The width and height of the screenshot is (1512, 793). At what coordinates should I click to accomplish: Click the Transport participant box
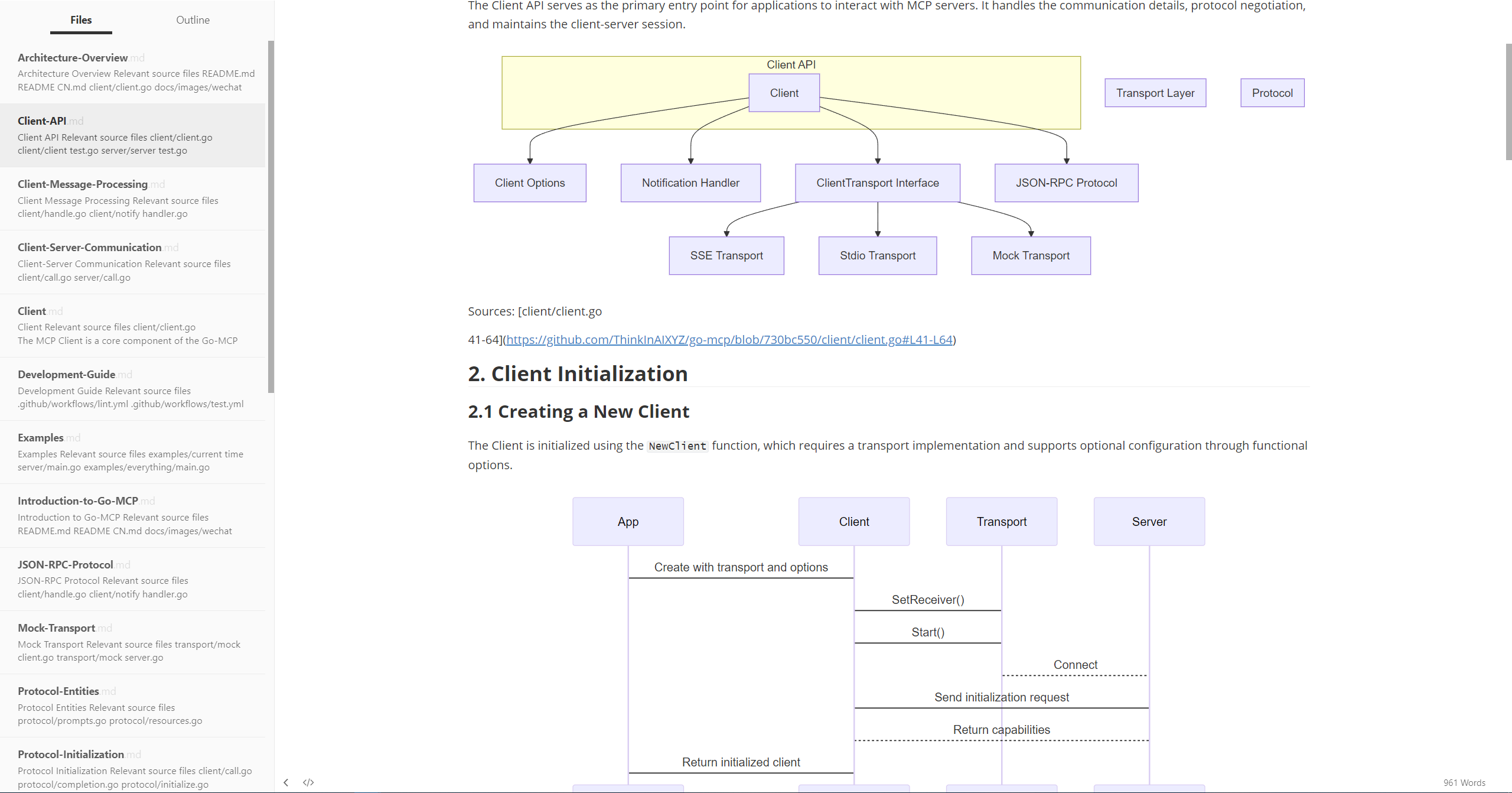1002,521
